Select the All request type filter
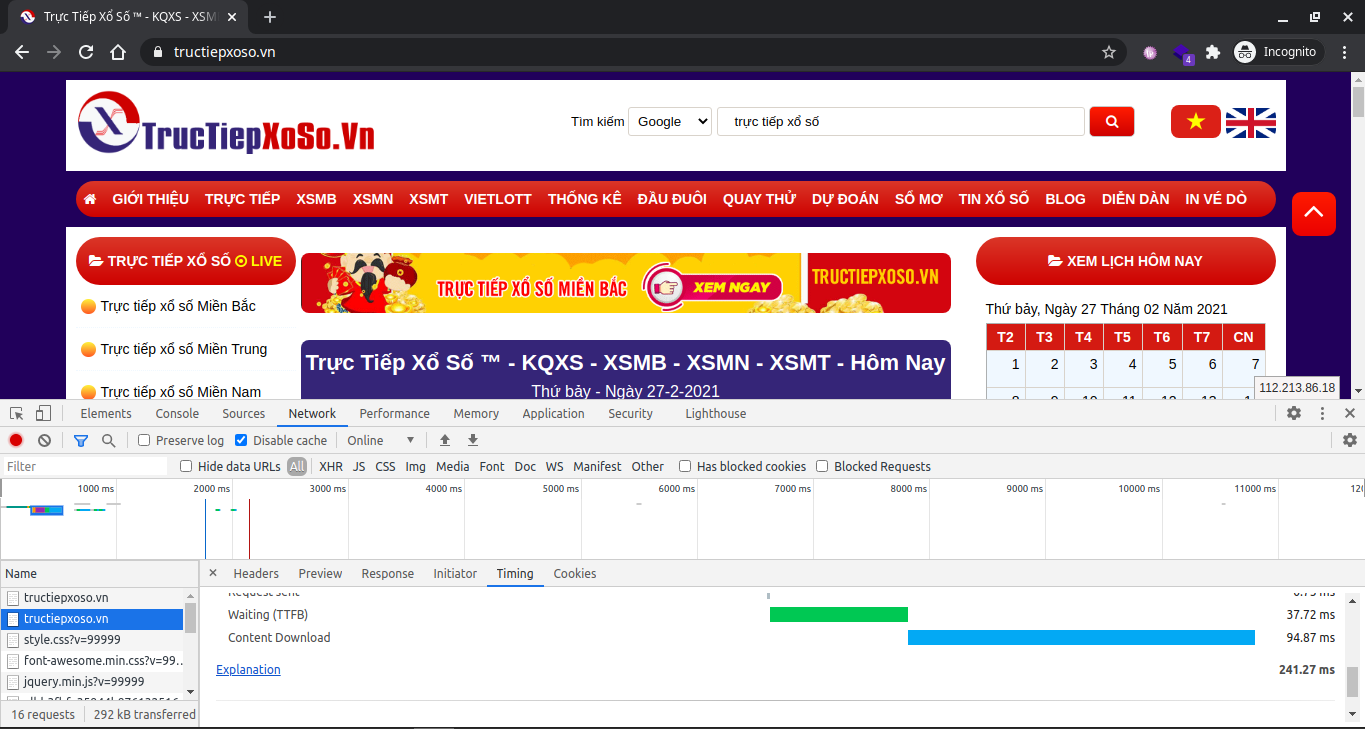The image size is (1365, 729). pos(297,466)
